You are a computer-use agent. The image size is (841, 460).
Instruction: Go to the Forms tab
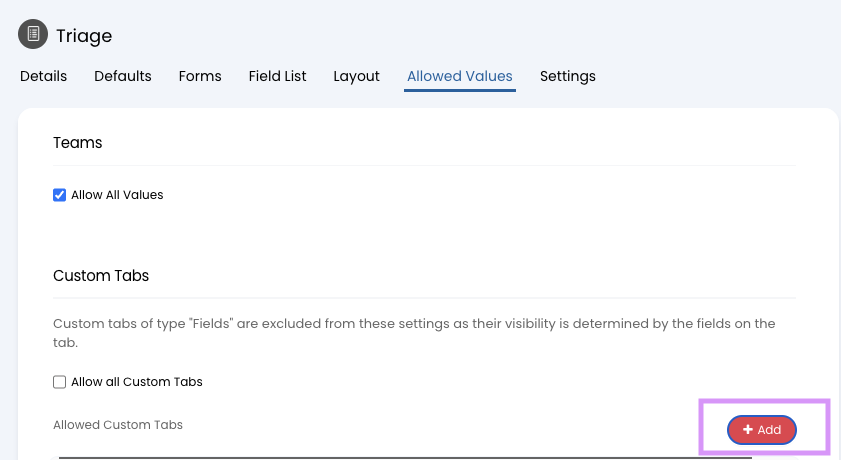pyautogui.click(x=200, y=76)
